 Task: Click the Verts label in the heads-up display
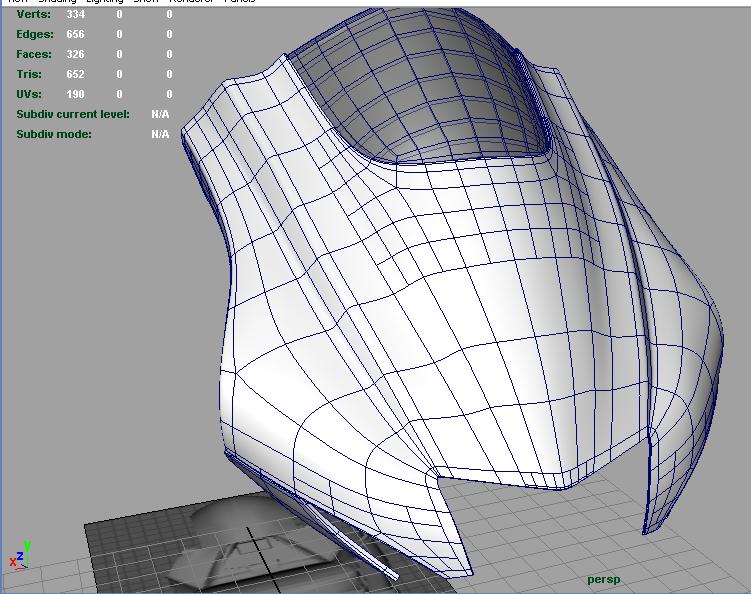pos(34,14)
